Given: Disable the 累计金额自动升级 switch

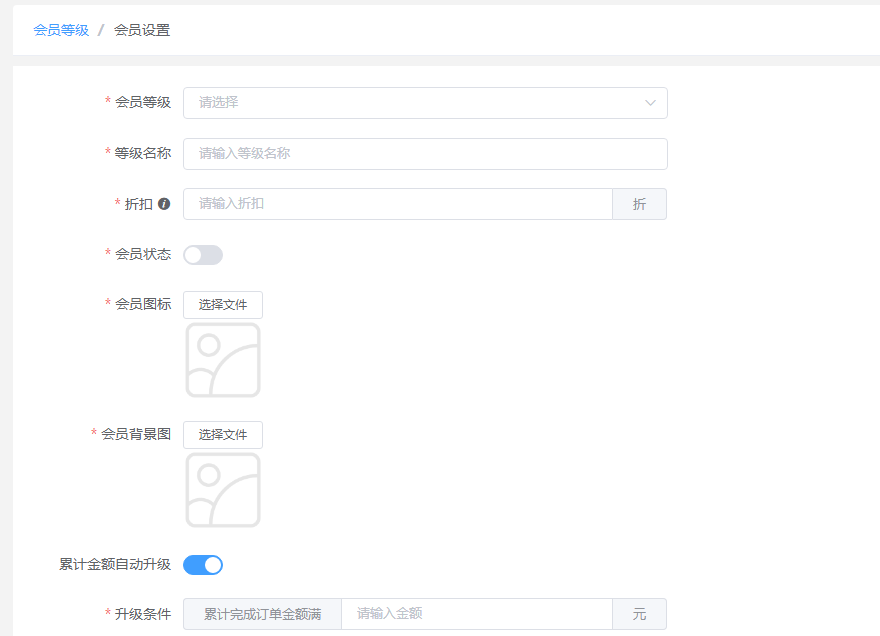Looking at the screenshot, I should (x=203, y=565).
